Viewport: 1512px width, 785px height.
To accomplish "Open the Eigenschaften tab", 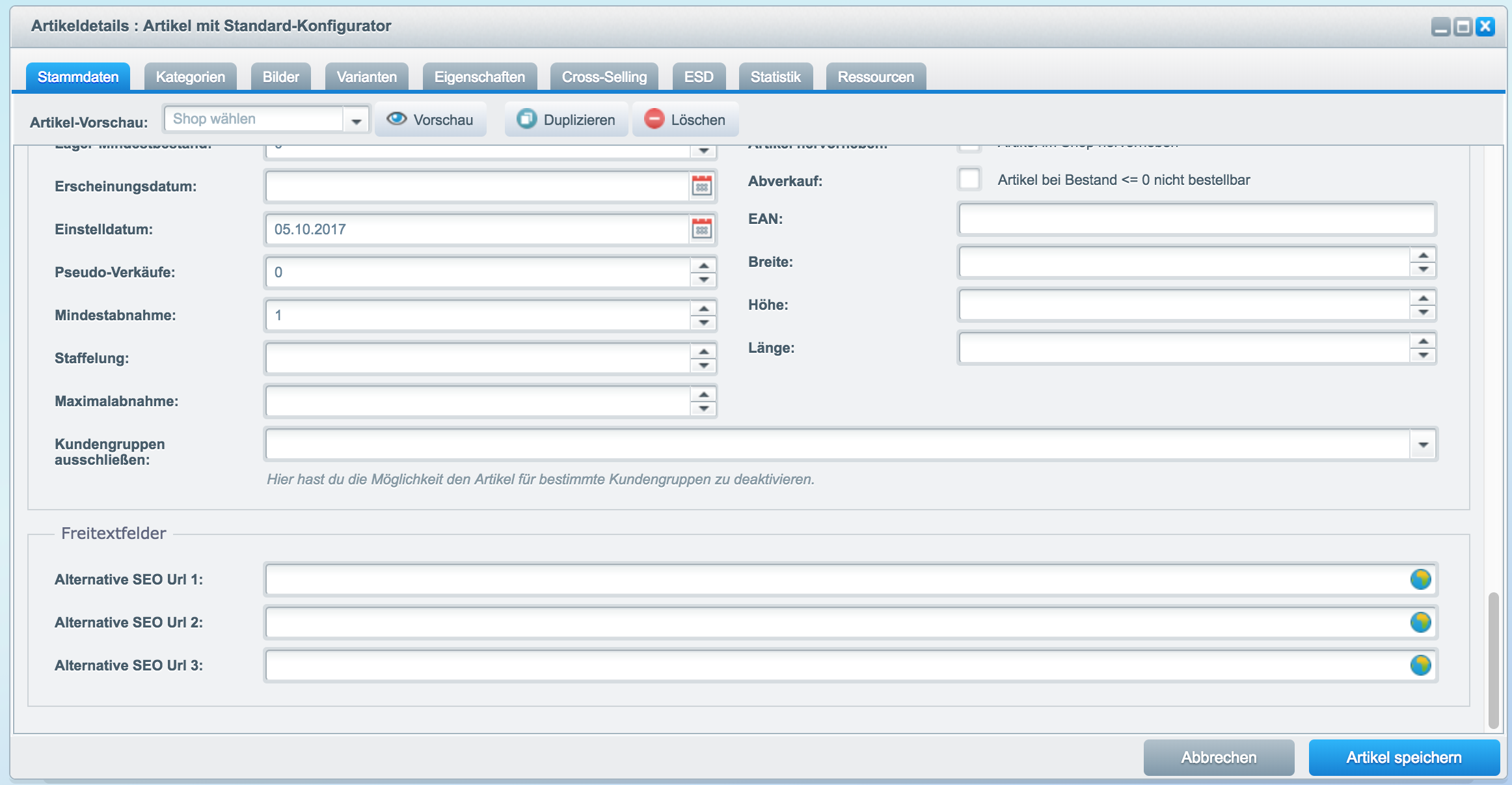I will pos(480,77).
